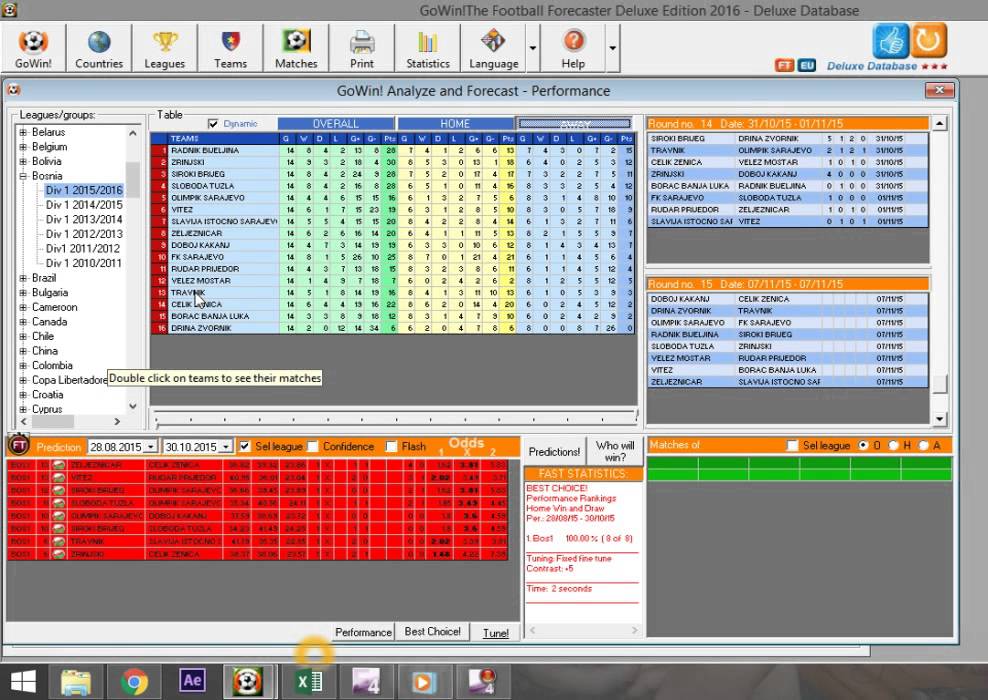Click the blue EU badge
Screen dimensions: 988x700
807,65
